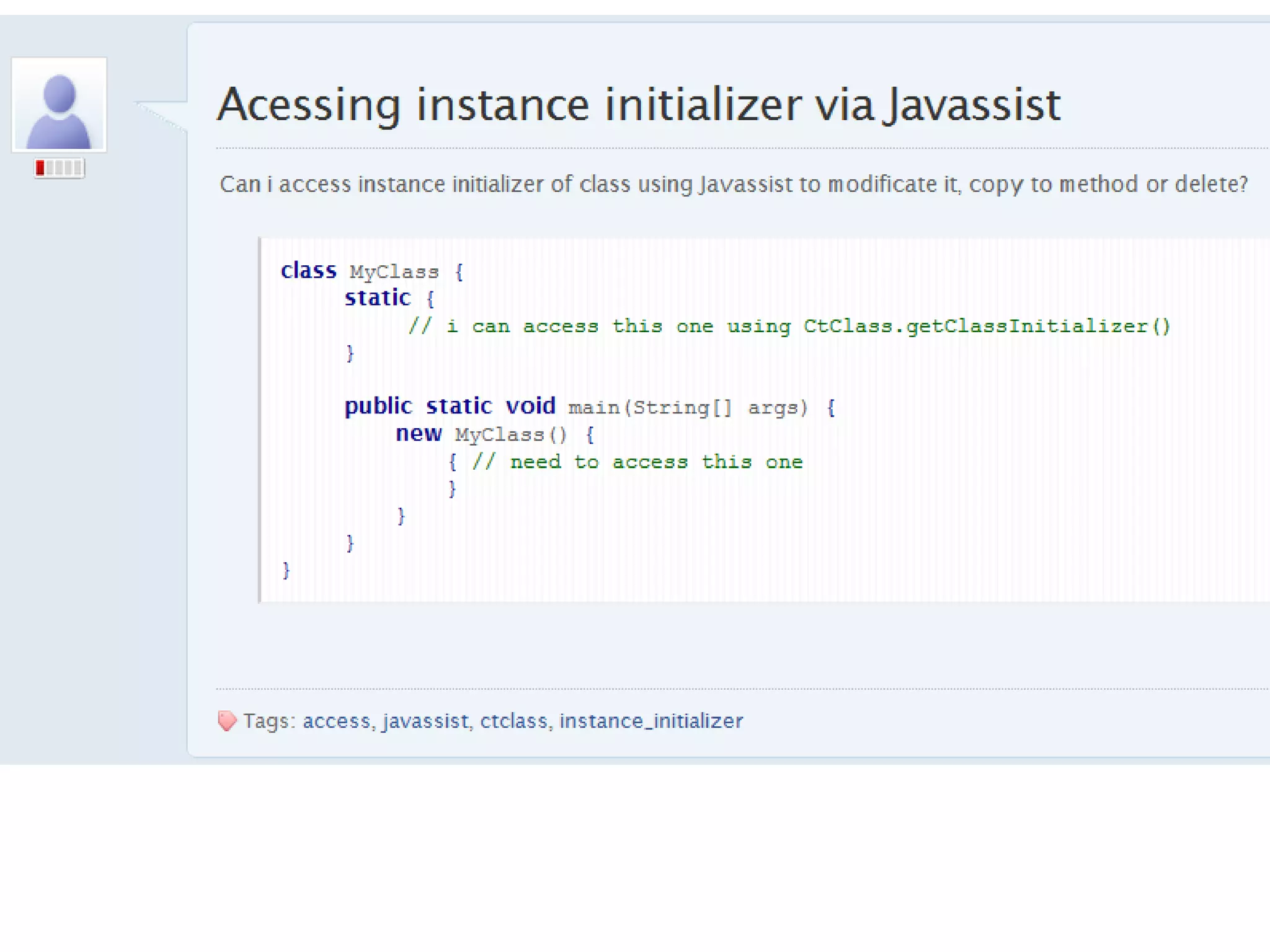Click the 'class' keyword in code
The height and width of the screenshot is (952, 1270).
tap(308, 271)
